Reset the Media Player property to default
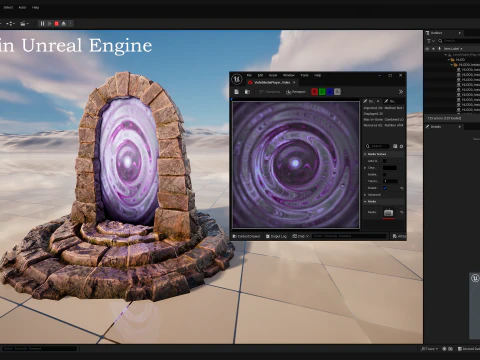 (402, 212)
